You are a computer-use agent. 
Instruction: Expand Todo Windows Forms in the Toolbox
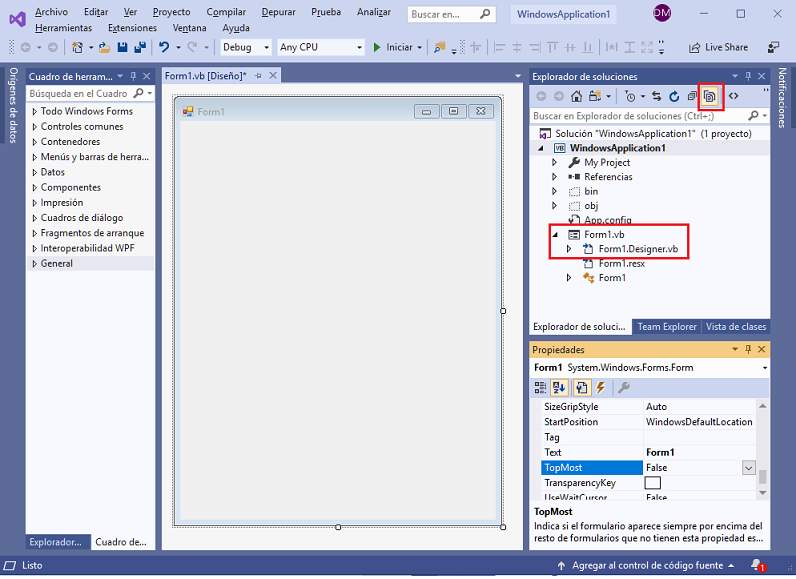click(x=35, y=111)
